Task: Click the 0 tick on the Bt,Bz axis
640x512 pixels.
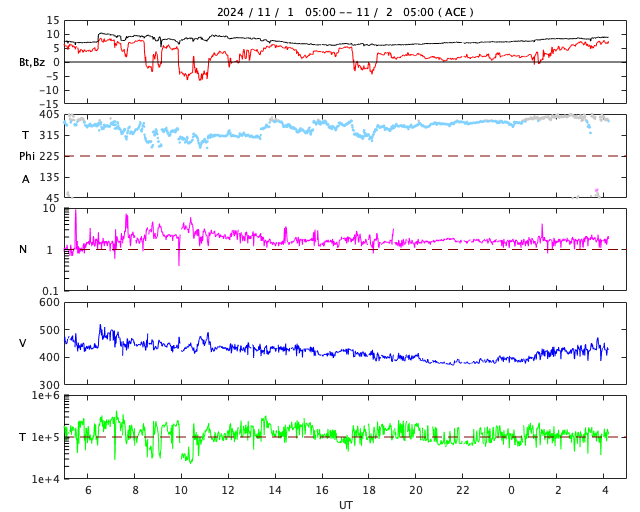Action: [x=56, y=62]
